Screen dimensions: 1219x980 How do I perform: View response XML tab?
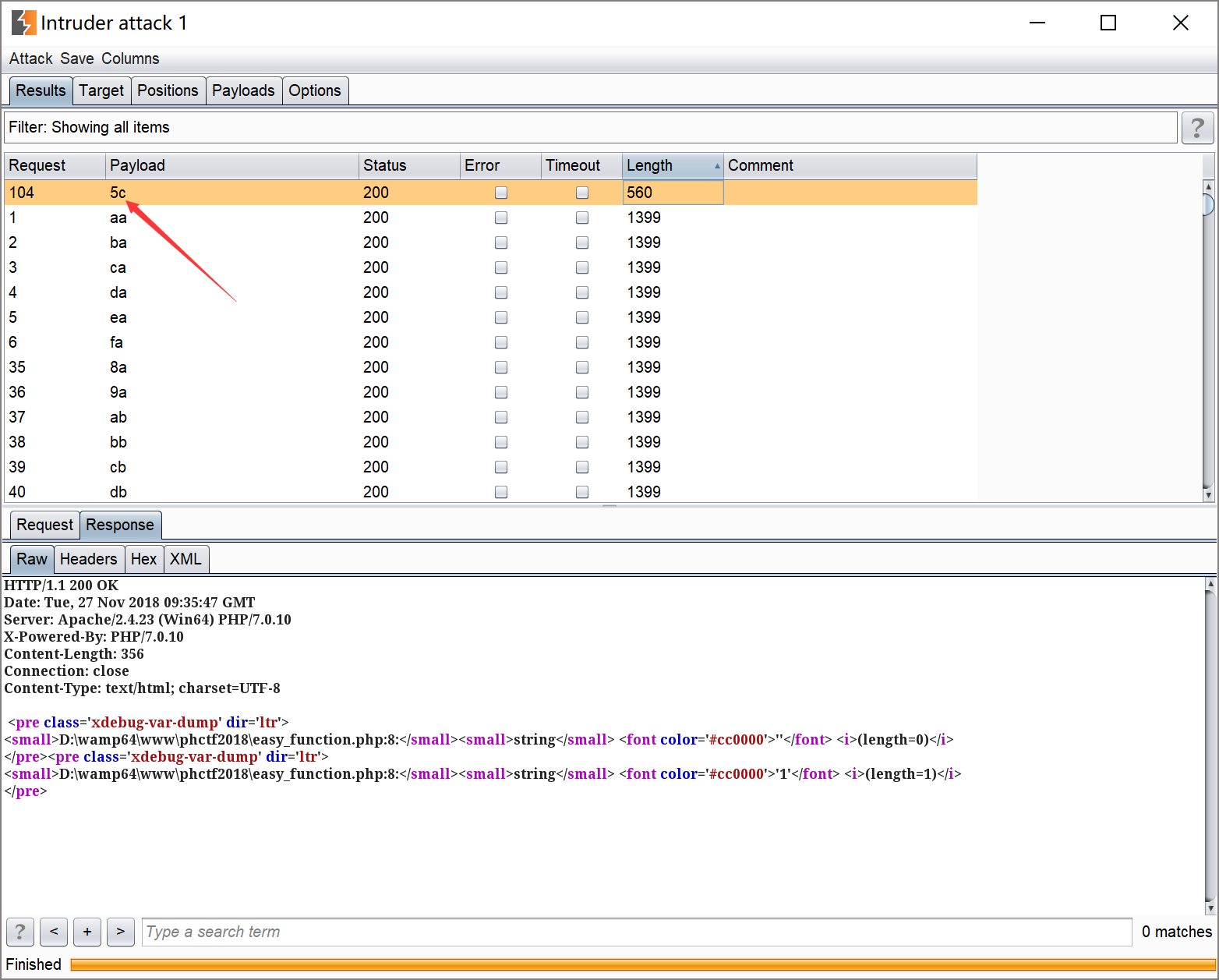pos(185,559)
